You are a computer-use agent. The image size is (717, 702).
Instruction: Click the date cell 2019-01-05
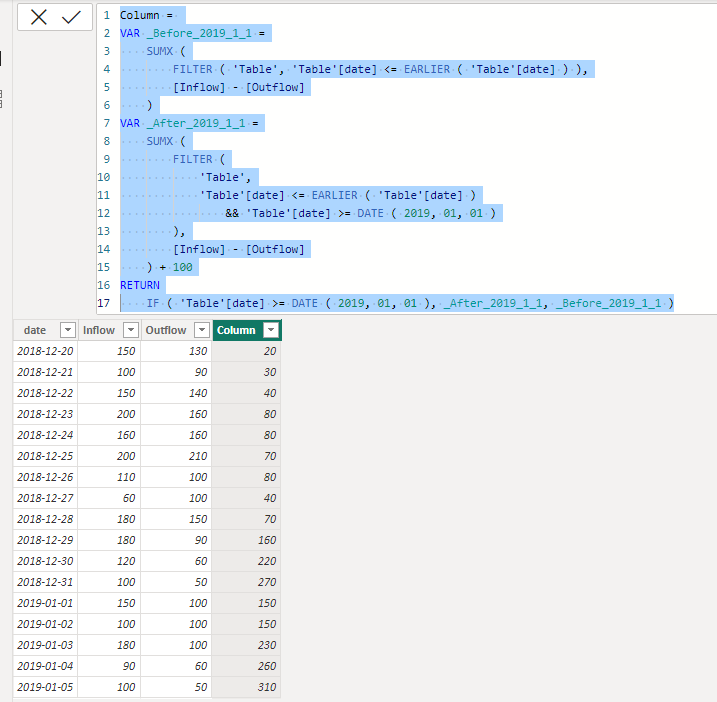[45, 687]
